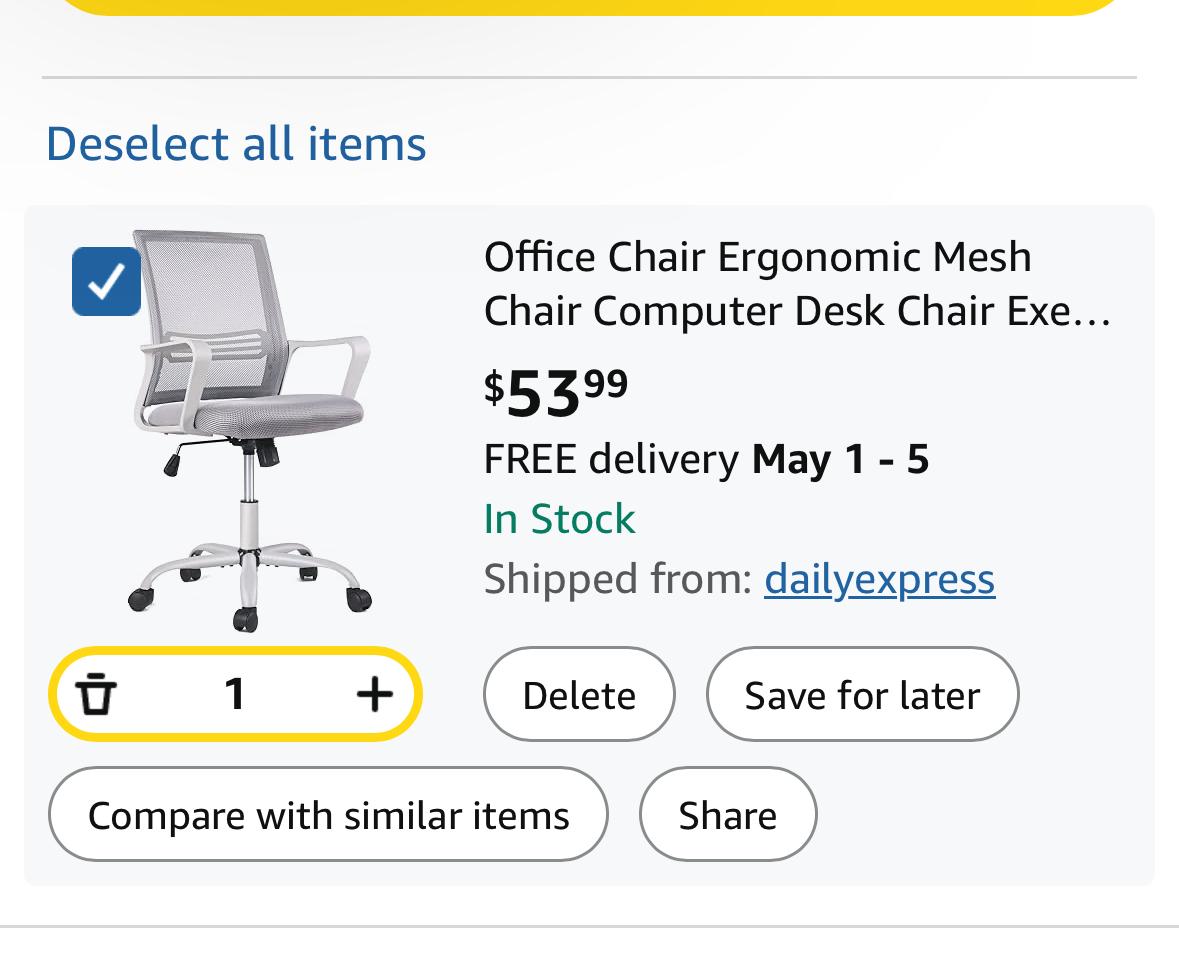Click the trash can icon in quantity stepper
The width and height of the screenshot is (1179, 962).
point(96,693)
